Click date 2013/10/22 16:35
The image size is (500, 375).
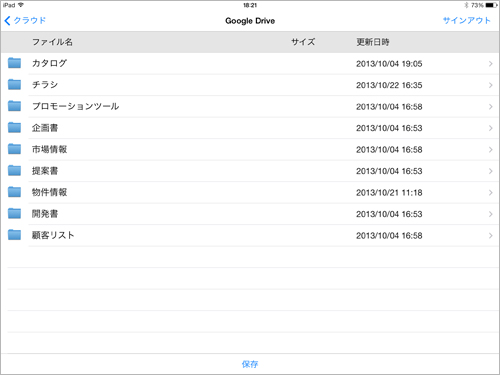click(389, 85)
